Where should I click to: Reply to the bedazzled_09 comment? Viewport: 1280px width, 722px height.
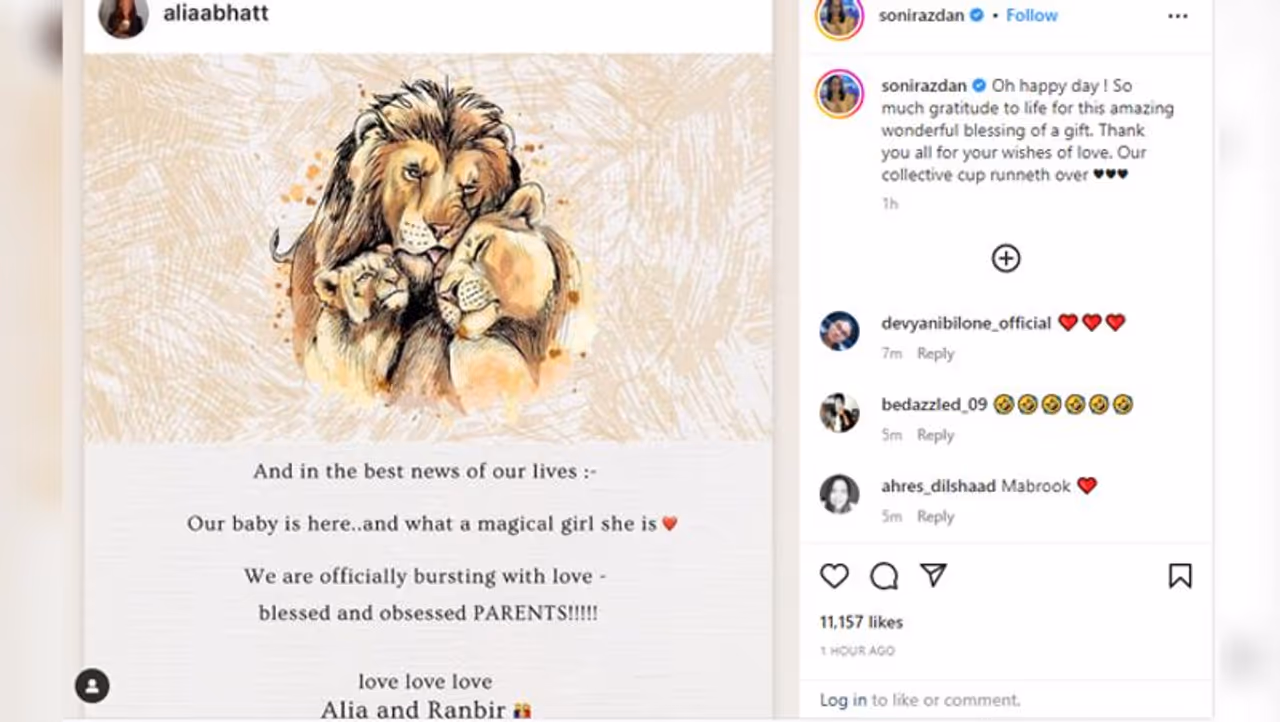tap(935, 435)
